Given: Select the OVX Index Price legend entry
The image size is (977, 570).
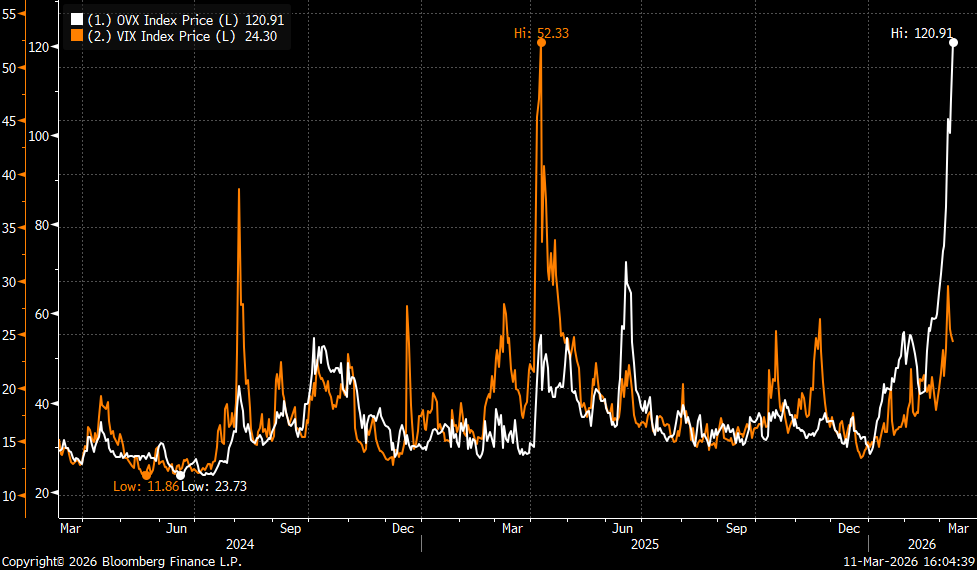Looking at the screenshot, I should 173,19.
